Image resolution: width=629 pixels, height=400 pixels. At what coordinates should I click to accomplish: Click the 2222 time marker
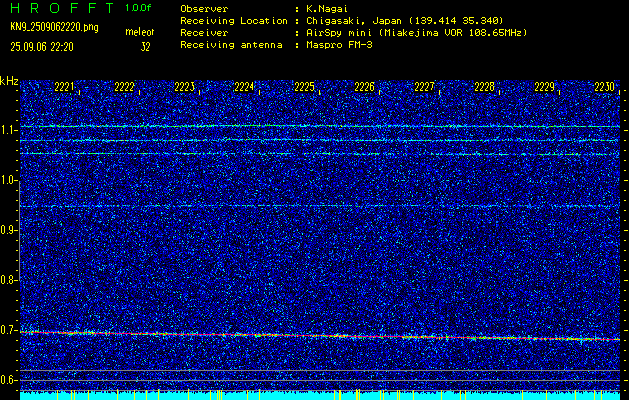[x=124, y=87]
